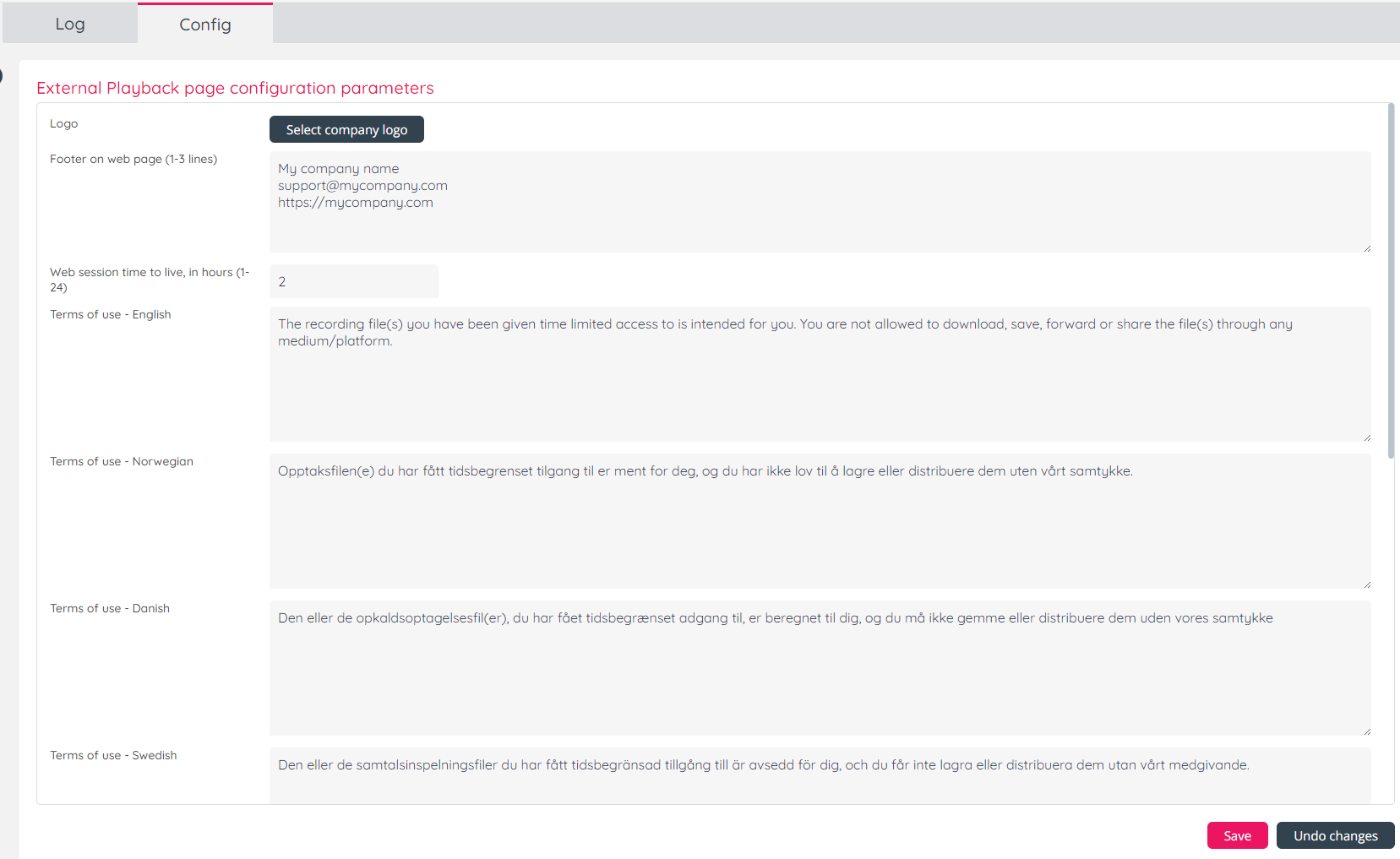
Task: Click the 'Footer on web page' label
Action: (133, 159)
